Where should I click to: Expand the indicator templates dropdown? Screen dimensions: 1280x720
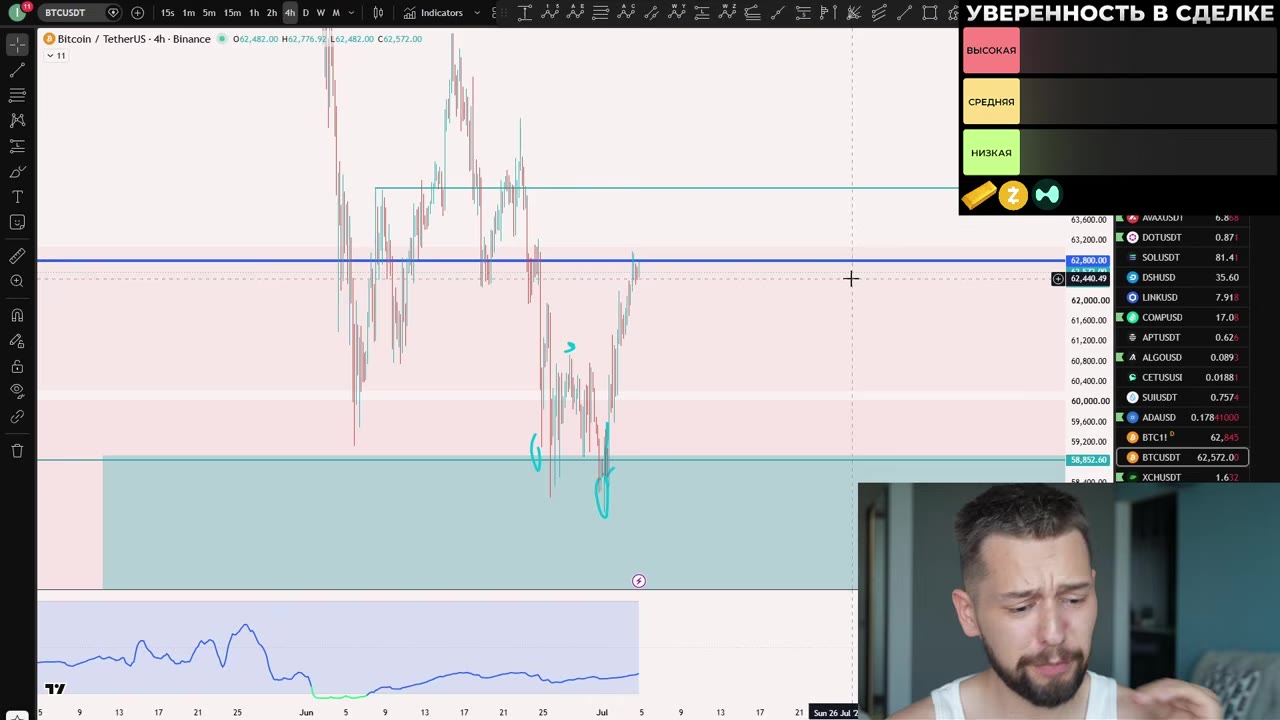pos(477,12)
